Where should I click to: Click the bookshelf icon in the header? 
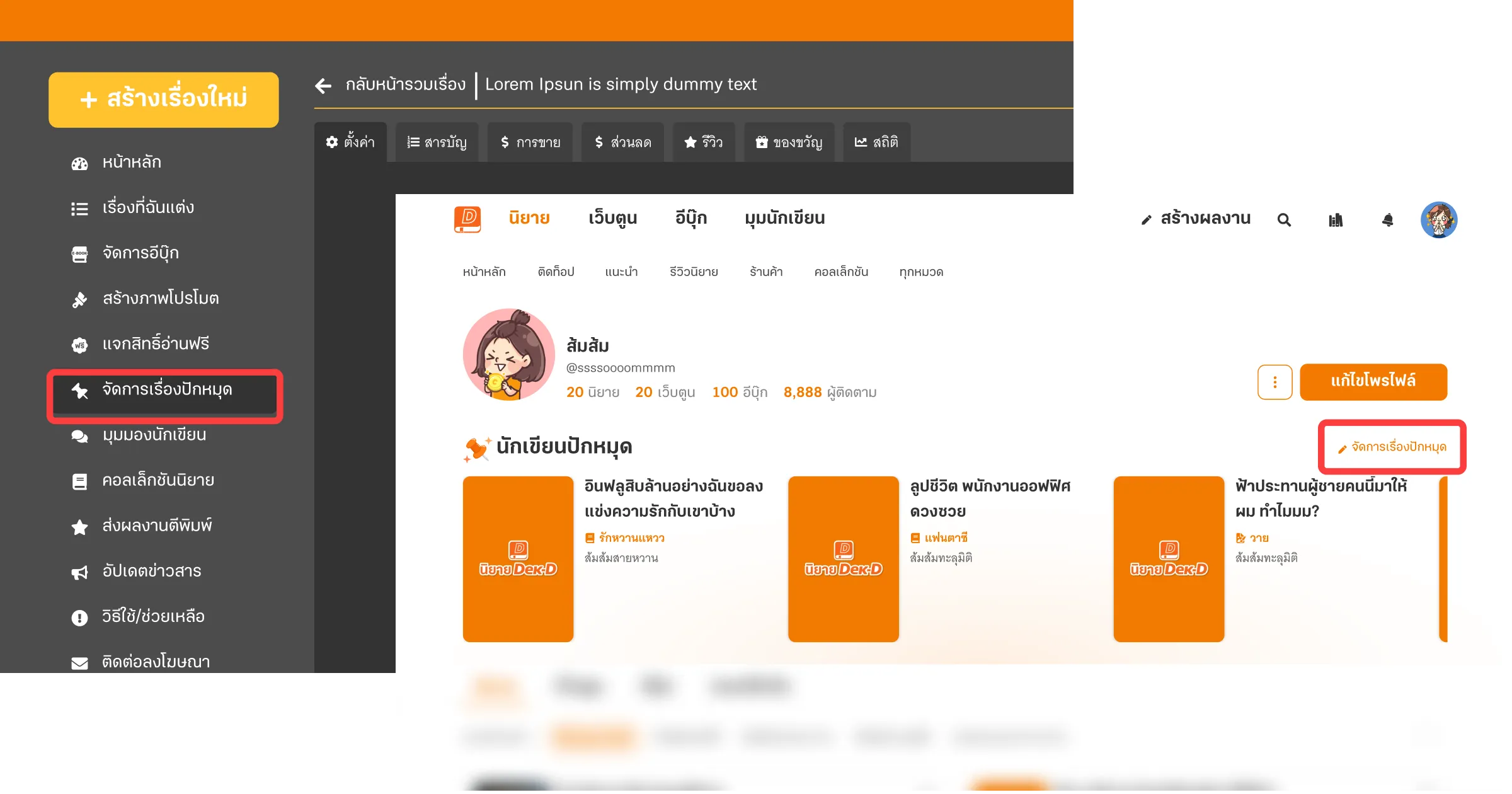point(1336,220)
